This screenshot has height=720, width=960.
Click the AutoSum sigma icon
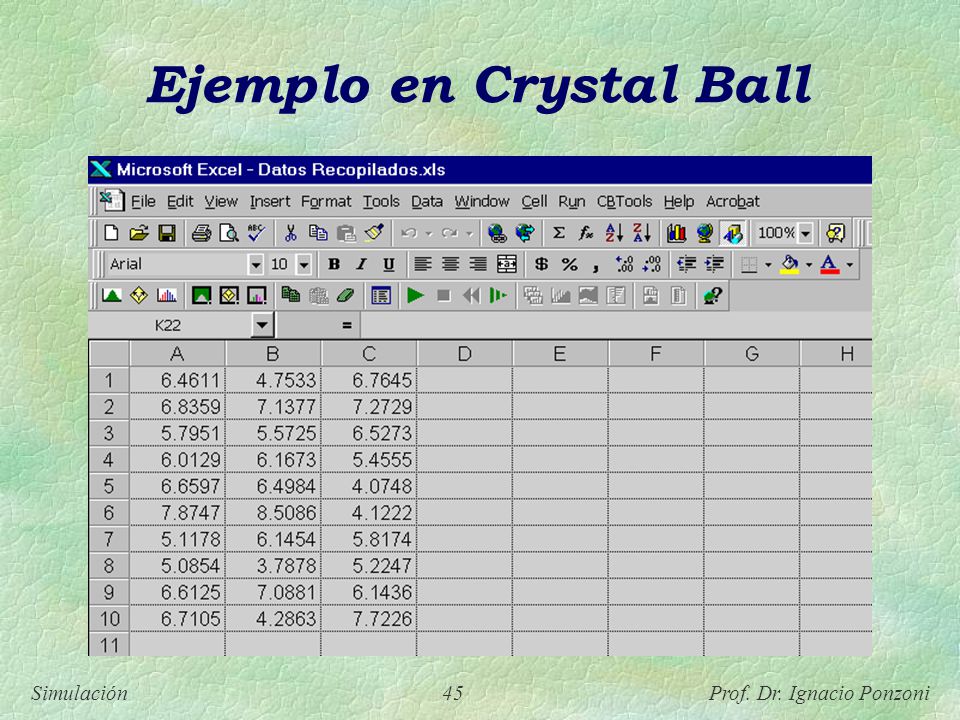[558, 233]
